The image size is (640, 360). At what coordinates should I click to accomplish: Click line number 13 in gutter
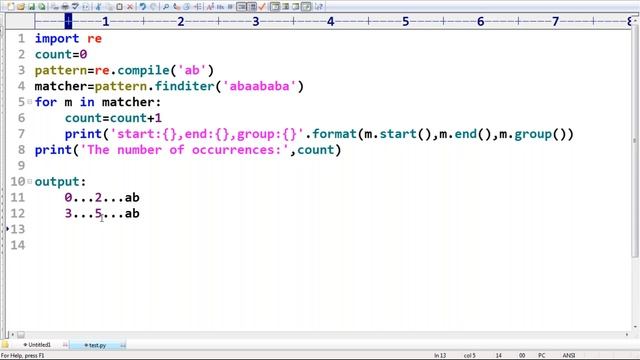[x=18, y=229]
